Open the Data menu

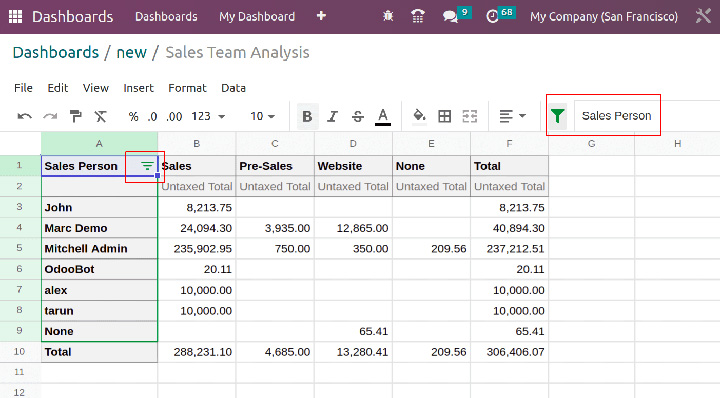233,88
